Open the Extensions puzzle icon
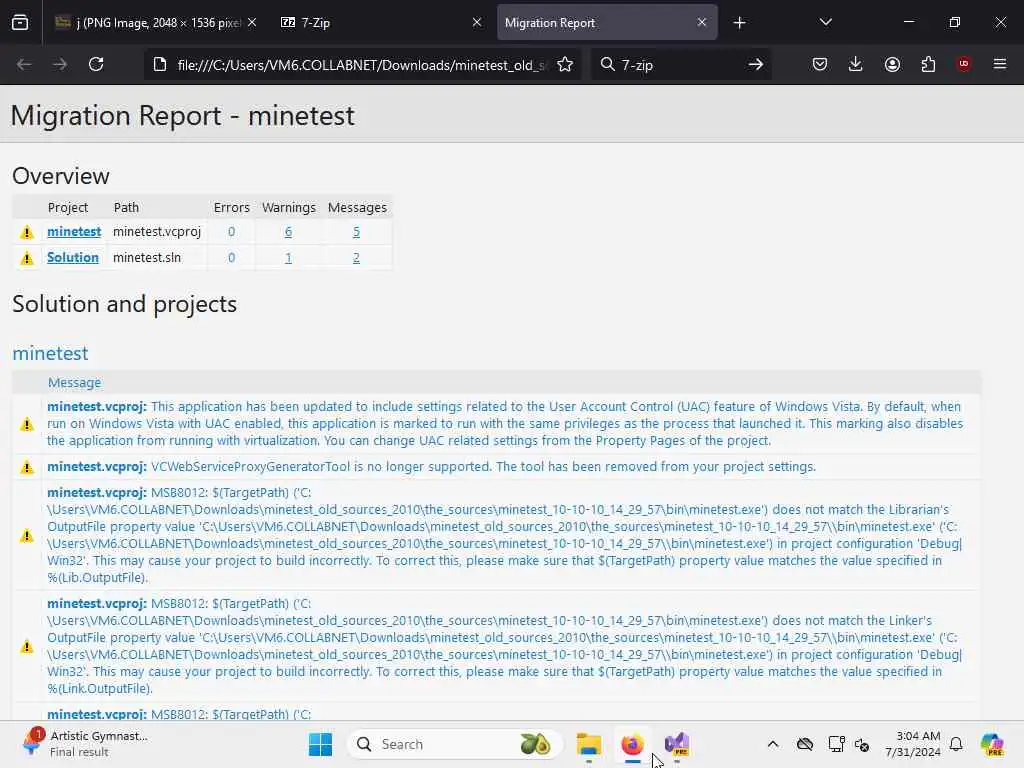The width and height of the screenshot is (1024, 768). pos(928,65)
